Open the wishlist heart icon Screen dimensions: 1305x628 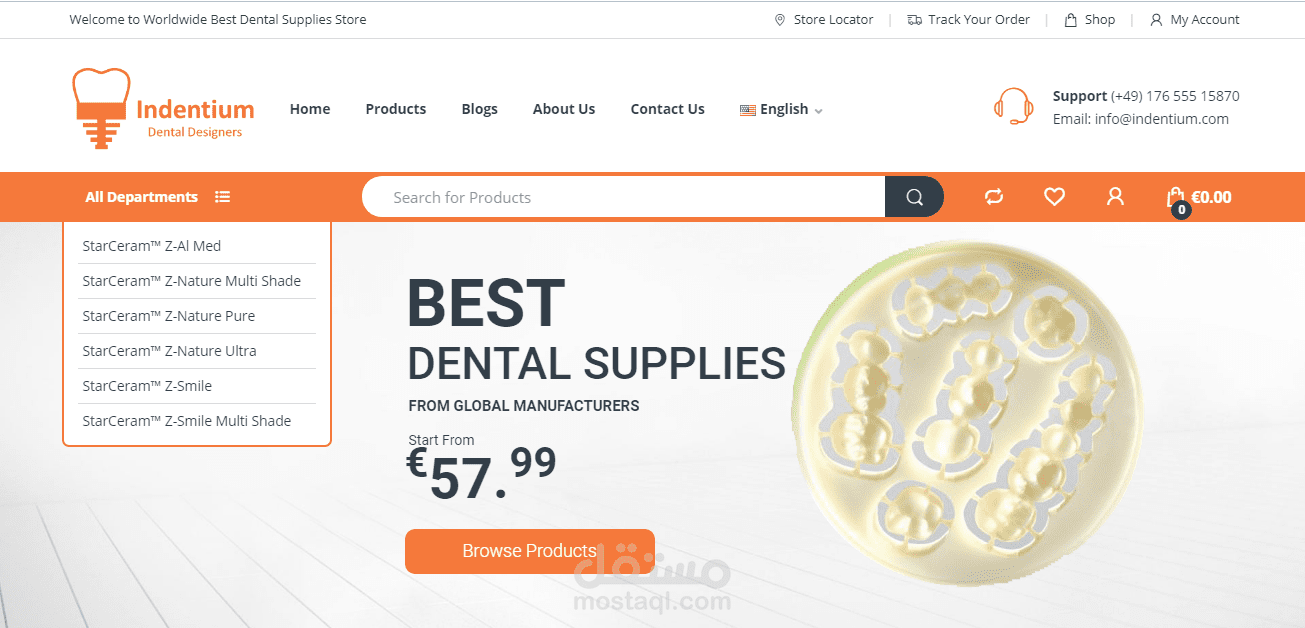[x=1054, y=197]
